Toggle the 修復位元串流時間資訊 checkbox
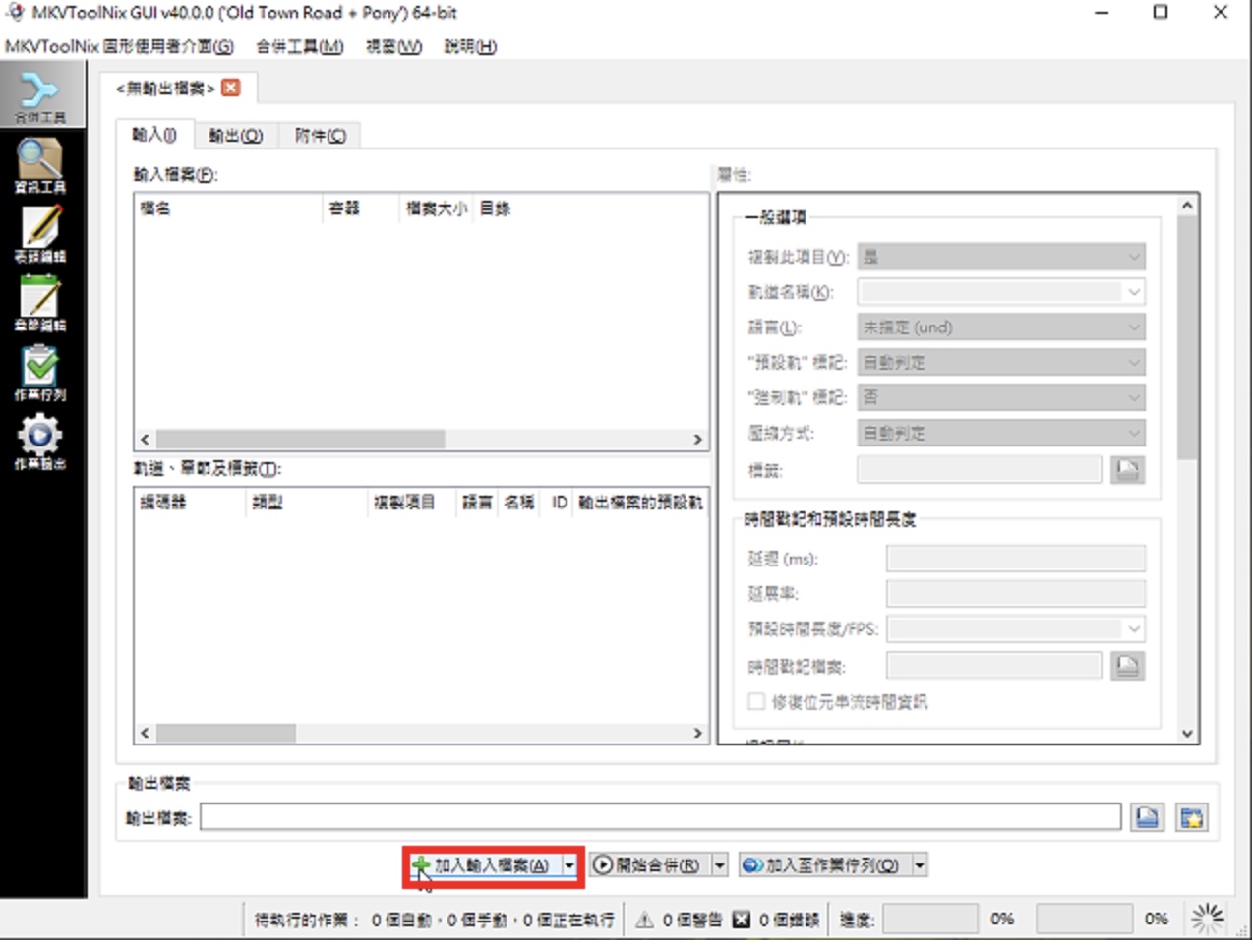 coord(756,701)
